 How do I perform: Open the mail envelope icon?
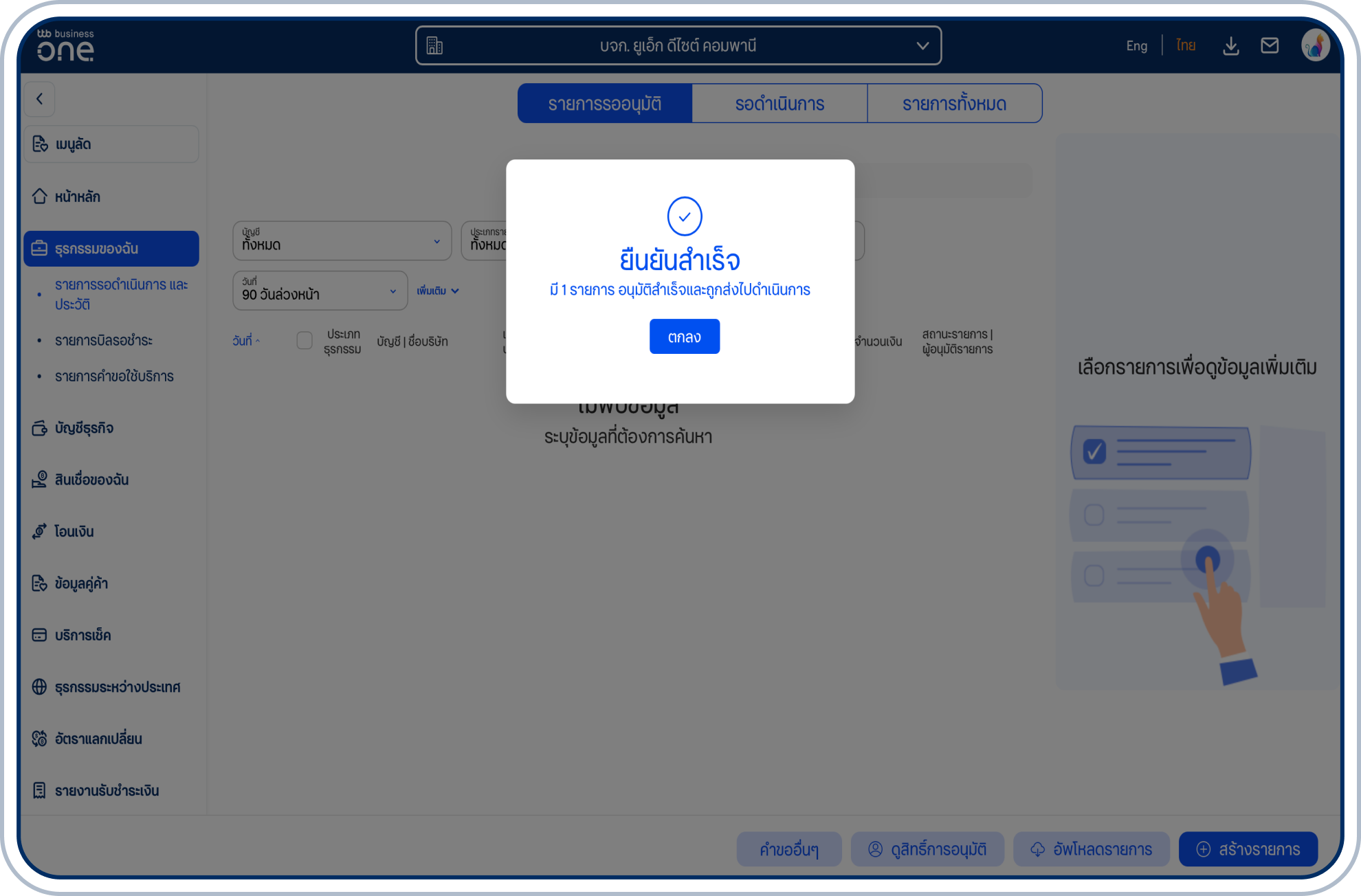(x=1269, y=46)
